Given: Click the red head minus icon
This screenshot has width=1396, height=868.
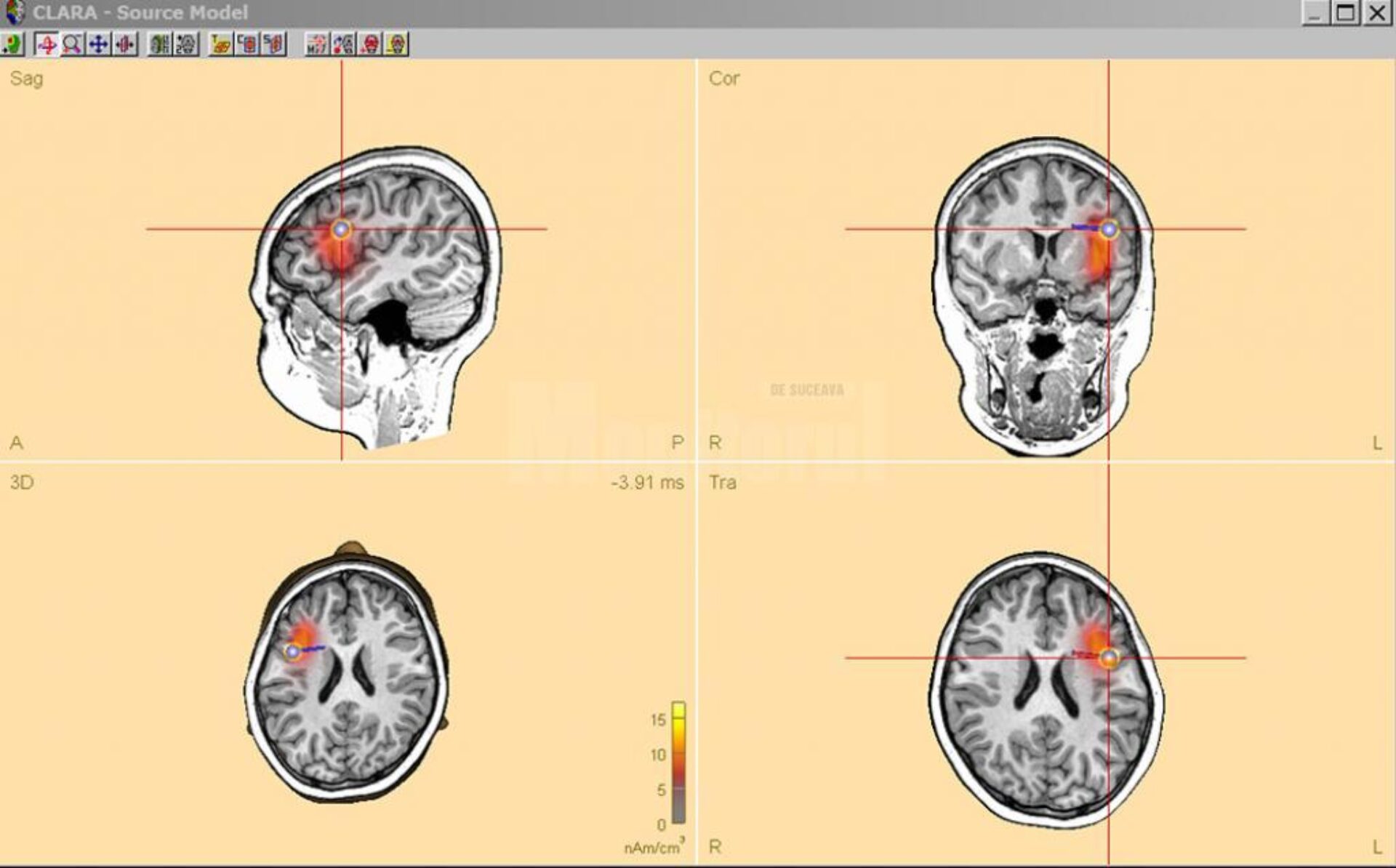Looking at the screenshot, I should click(x=396, y=44).
